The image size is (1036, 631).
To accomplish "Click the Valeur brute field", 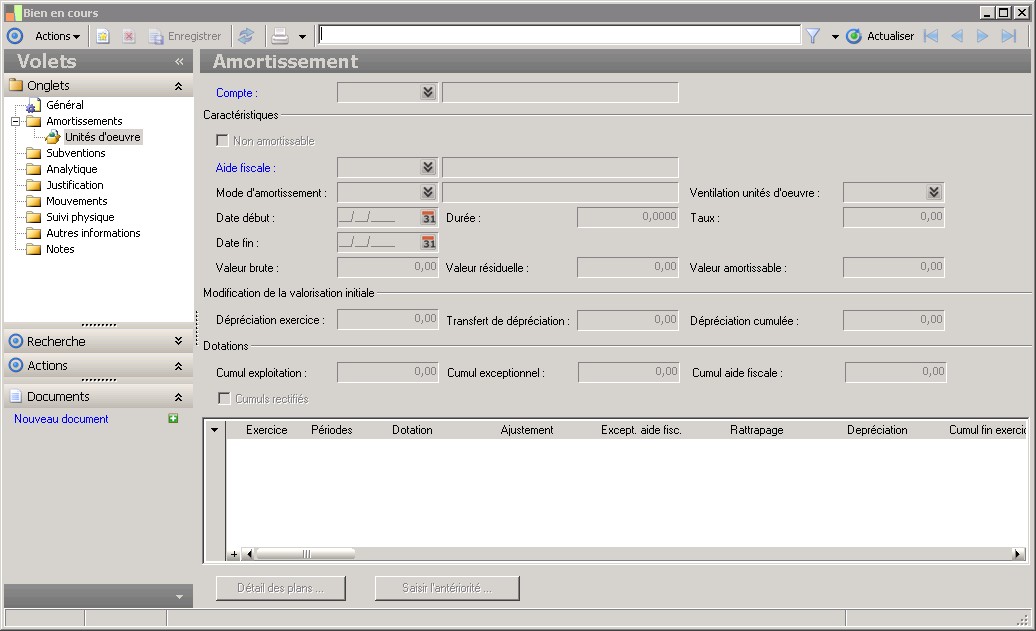I will pos(388,267).
